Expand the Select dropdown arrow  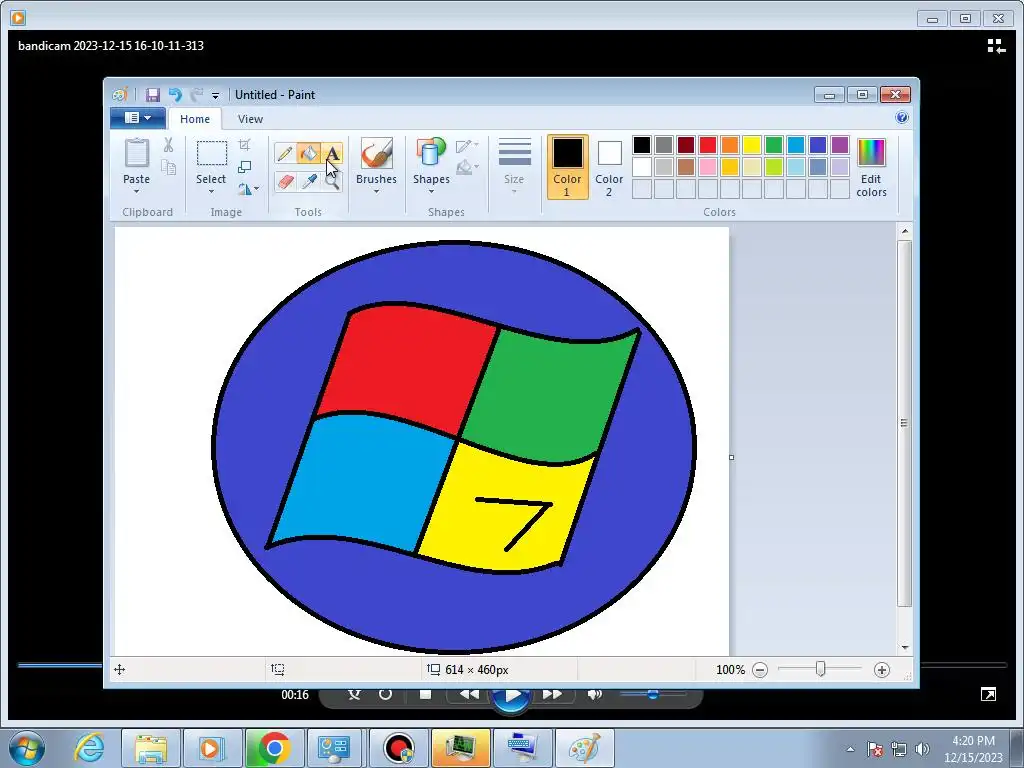click(211, 191)
